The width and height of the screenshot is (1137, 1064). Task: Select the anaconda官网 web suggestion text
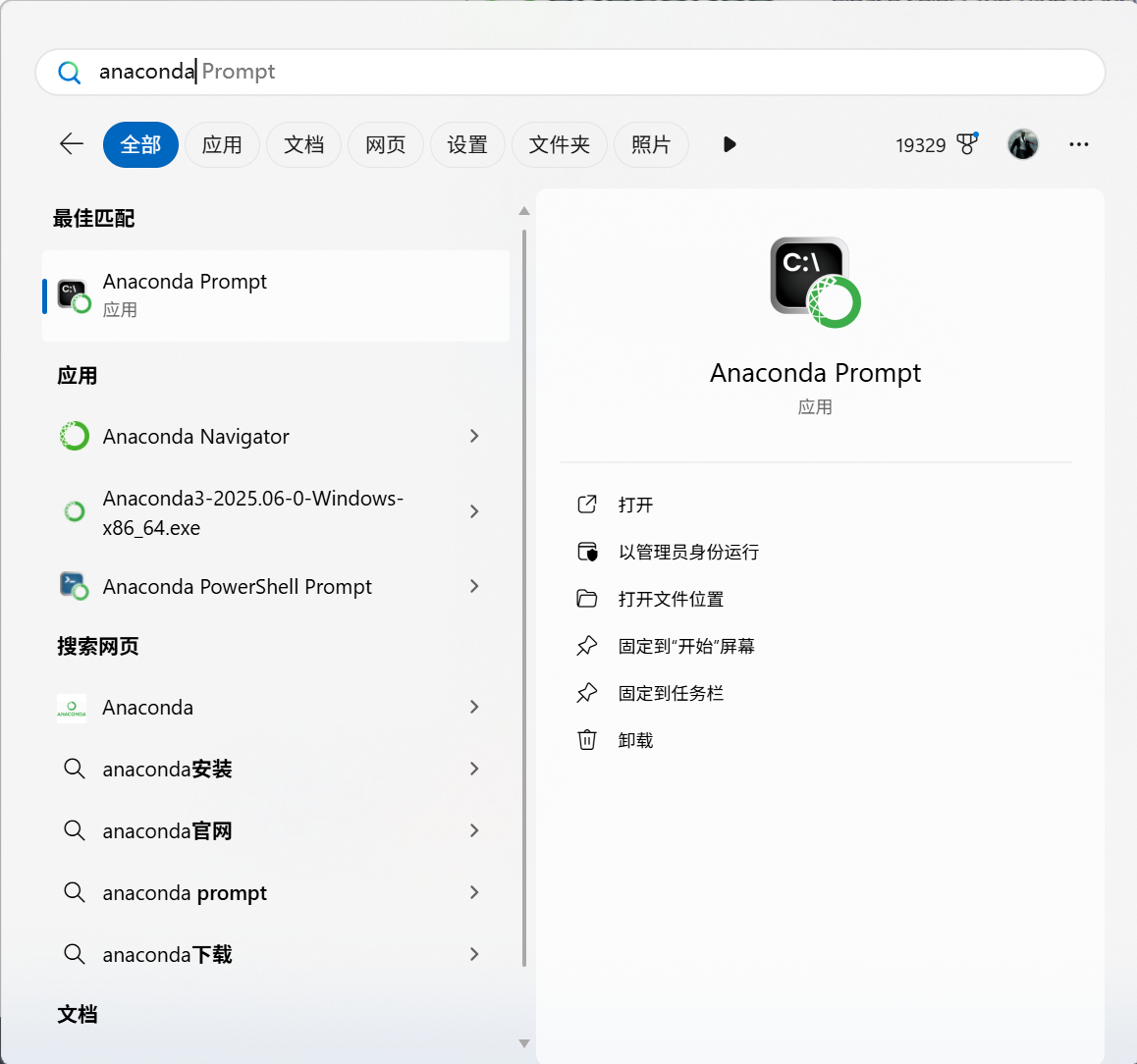pyautogui.click(x=167, y=830)
